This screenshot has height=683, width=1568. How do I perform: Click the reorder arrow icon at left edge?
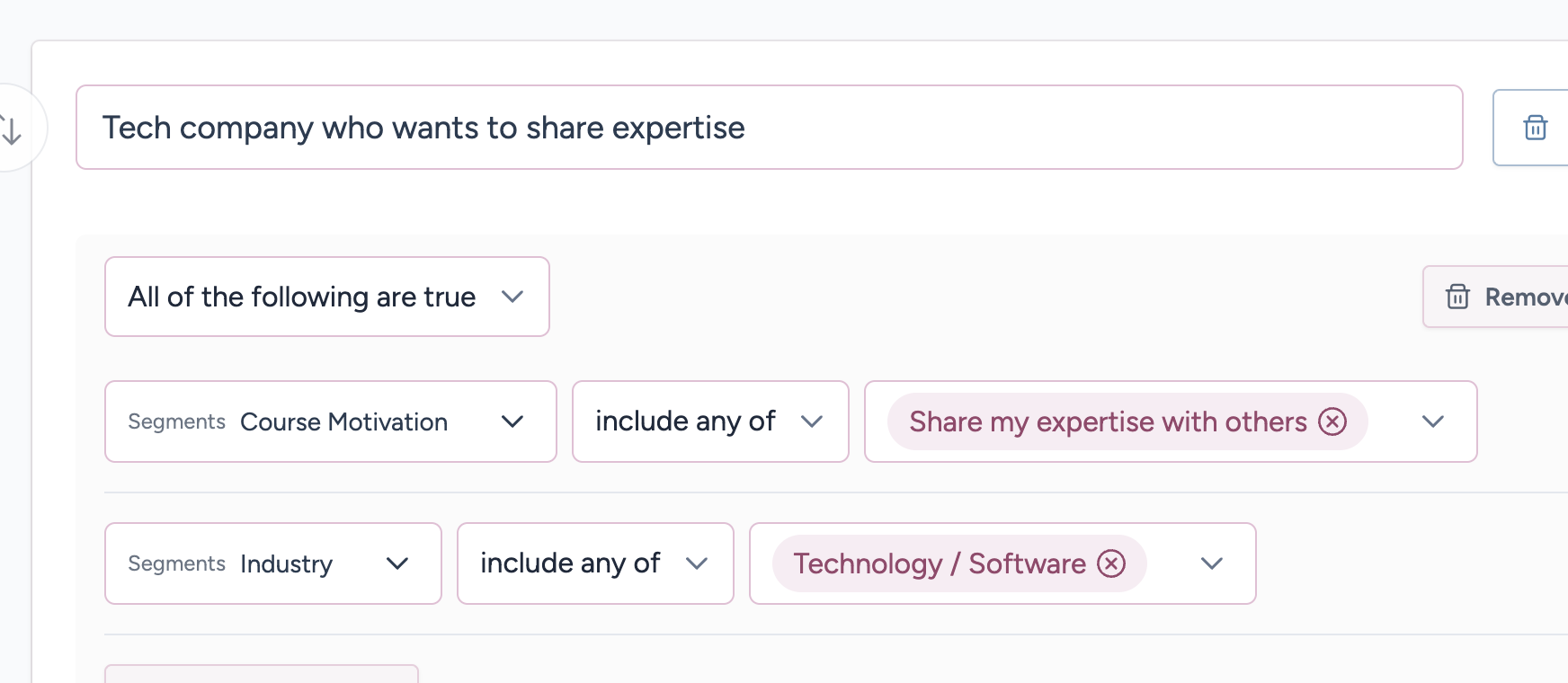[11, 129]
